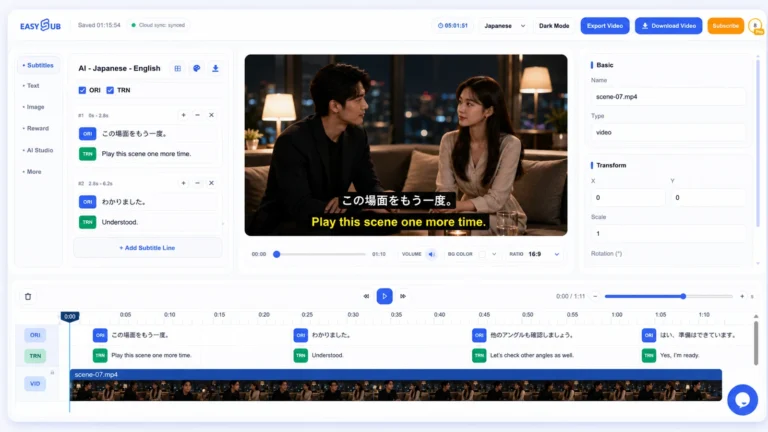Viewport: 768px width, 432px height.
Task: Switch to Dark Mode
Action: 554,26
